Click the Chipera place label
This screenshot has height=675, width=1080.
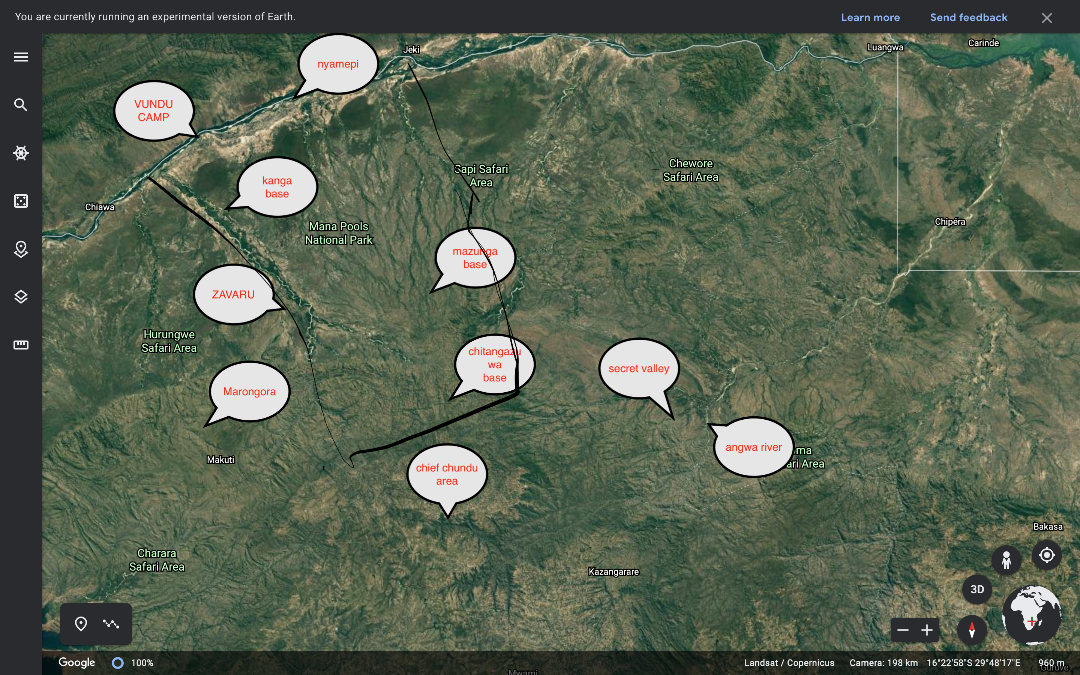(x=950, y=222)
